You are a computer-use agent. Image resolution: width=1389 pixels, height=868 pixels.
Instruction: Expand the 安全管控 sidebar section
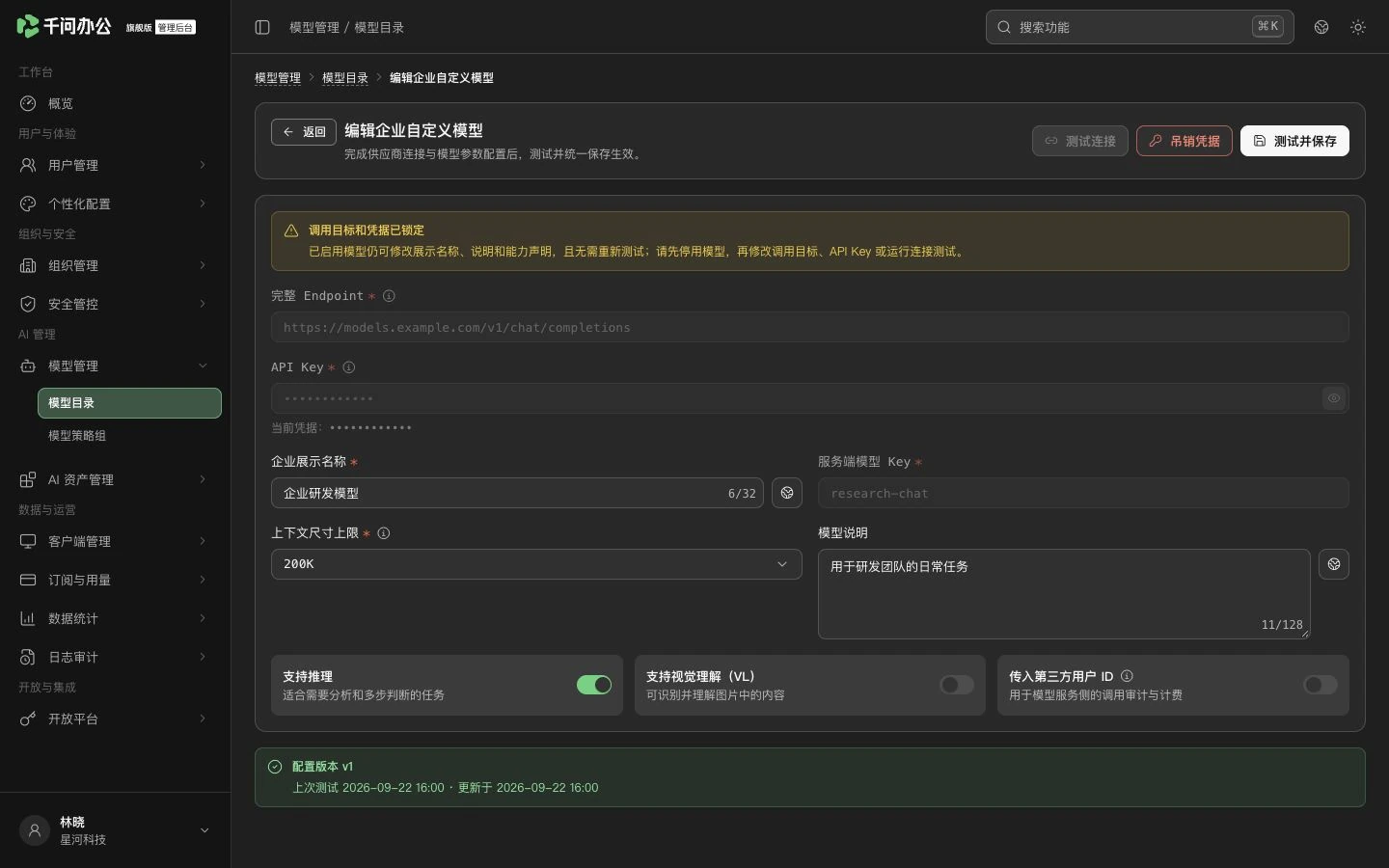115,304
